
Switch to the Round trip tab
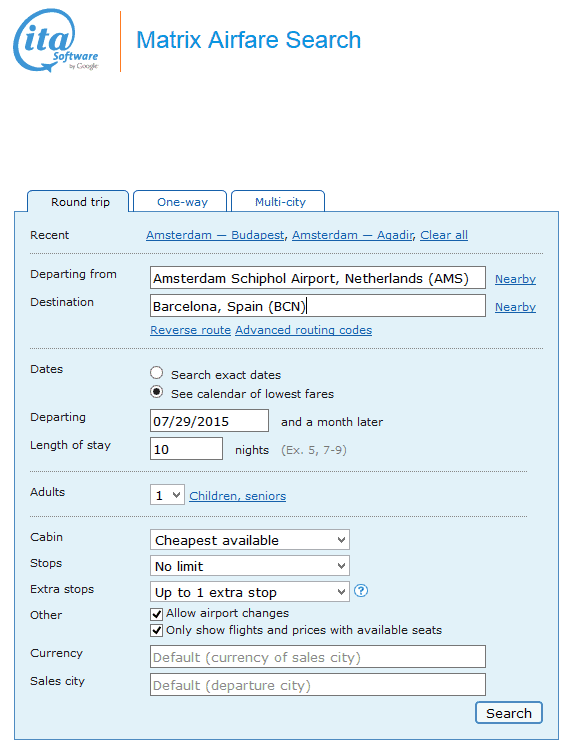(x=78, y=202)
